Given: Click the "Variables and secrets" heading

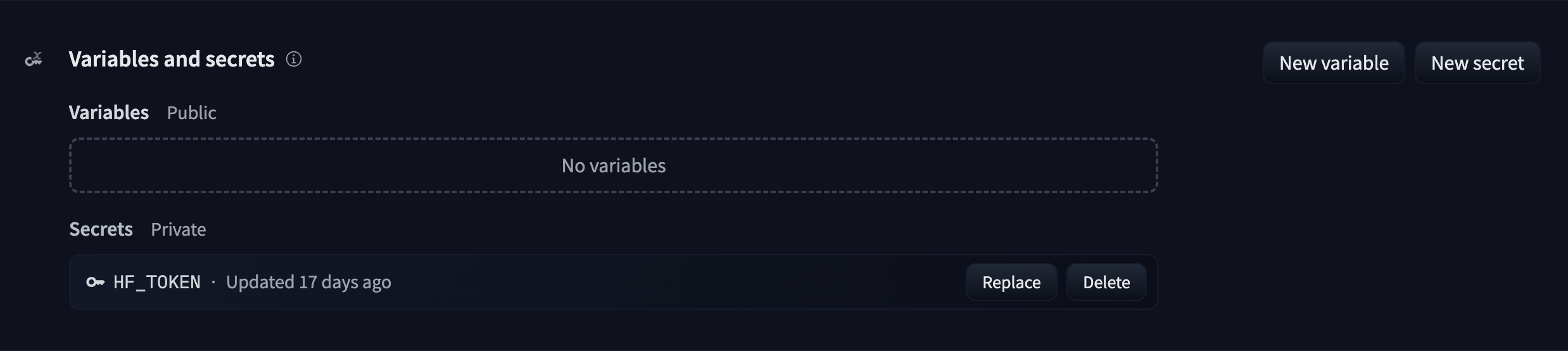Looking at the screenshot, I should (171, 60).
